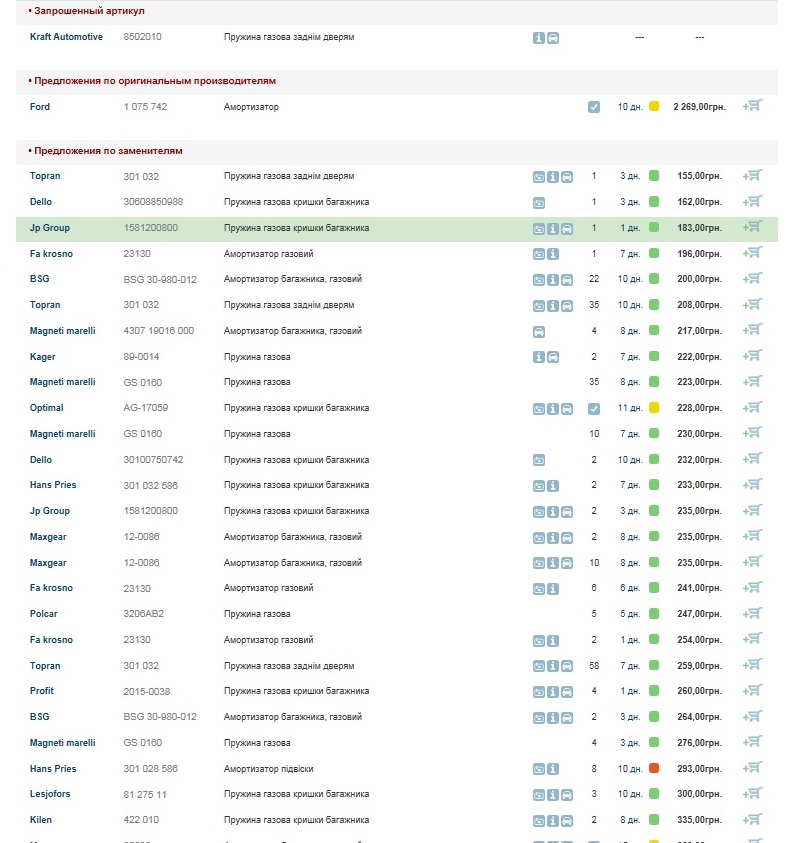
Task: Open the Lesjofors brand link
Action: coord(50,794)
